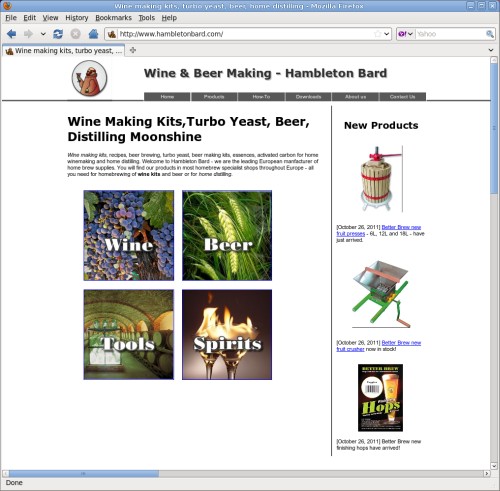Click the Downloads navigation button
Viewport: 500px width, 491px height.
pos(308,97)
